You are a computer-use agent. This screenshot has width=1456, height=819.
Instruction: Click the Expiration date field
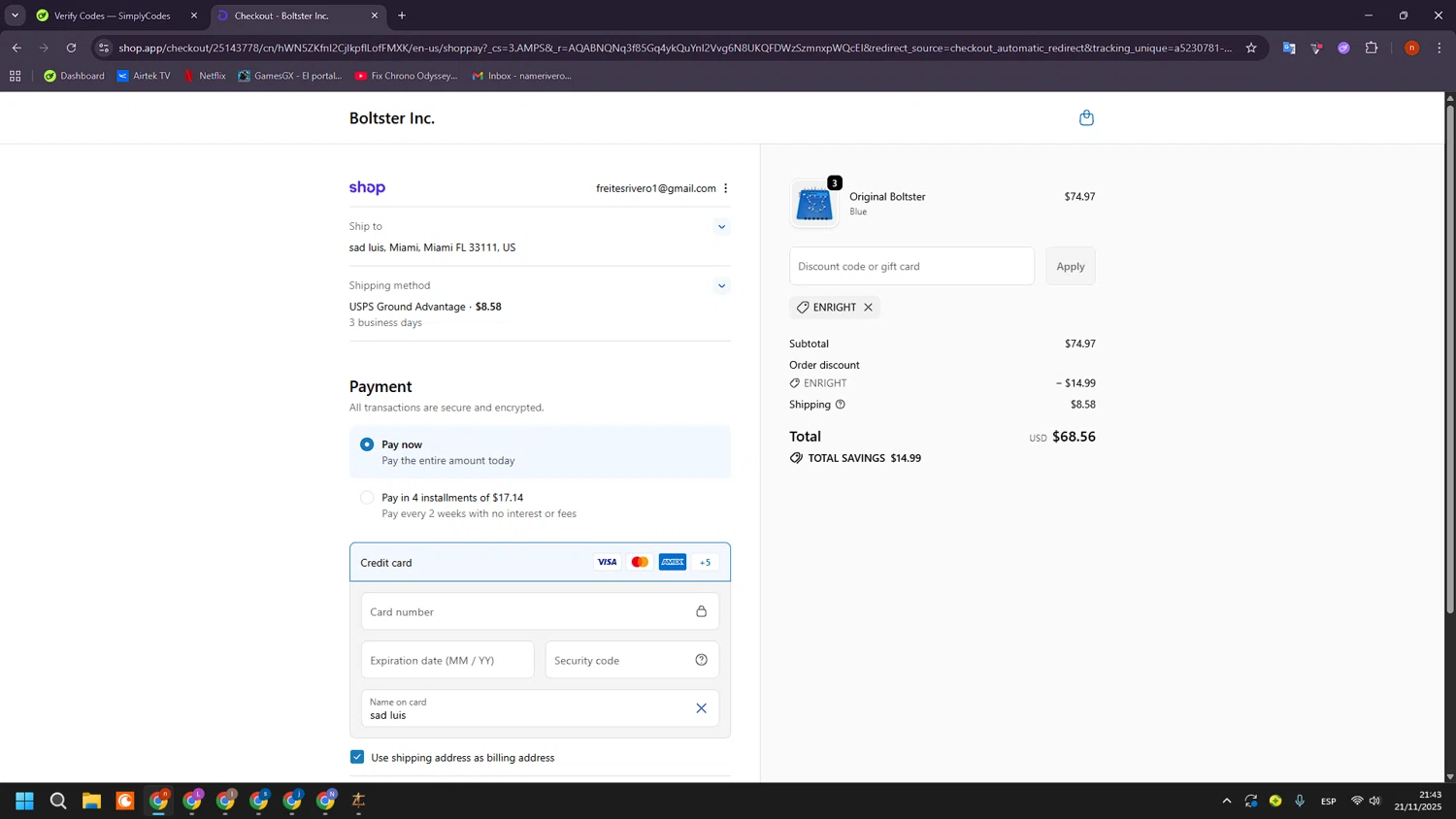[447, 660]
